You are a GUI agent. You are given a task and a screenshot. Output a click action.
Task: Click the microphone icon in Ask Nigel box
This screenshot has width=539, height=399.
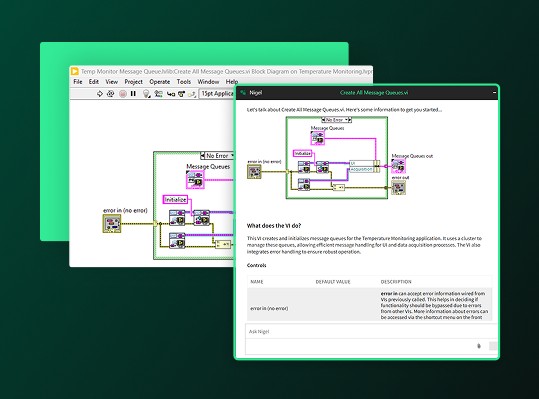click(479, 346)
